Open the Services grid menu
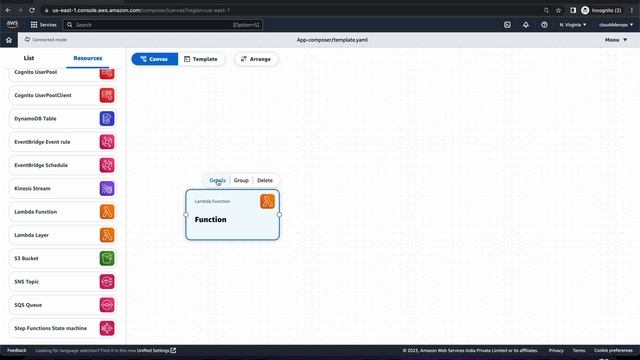 click(x=44, y=24)
